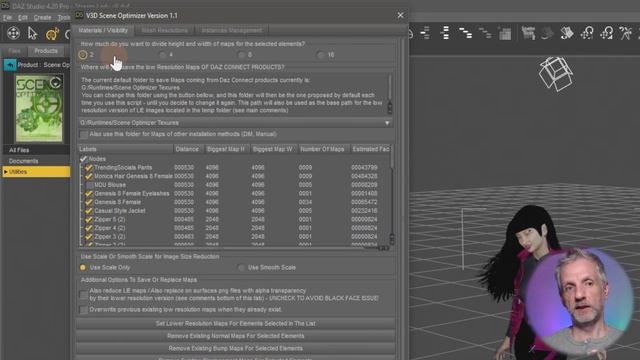Enable 'Overwrite previous existing low resolution maps'

(x=84, y=310)
